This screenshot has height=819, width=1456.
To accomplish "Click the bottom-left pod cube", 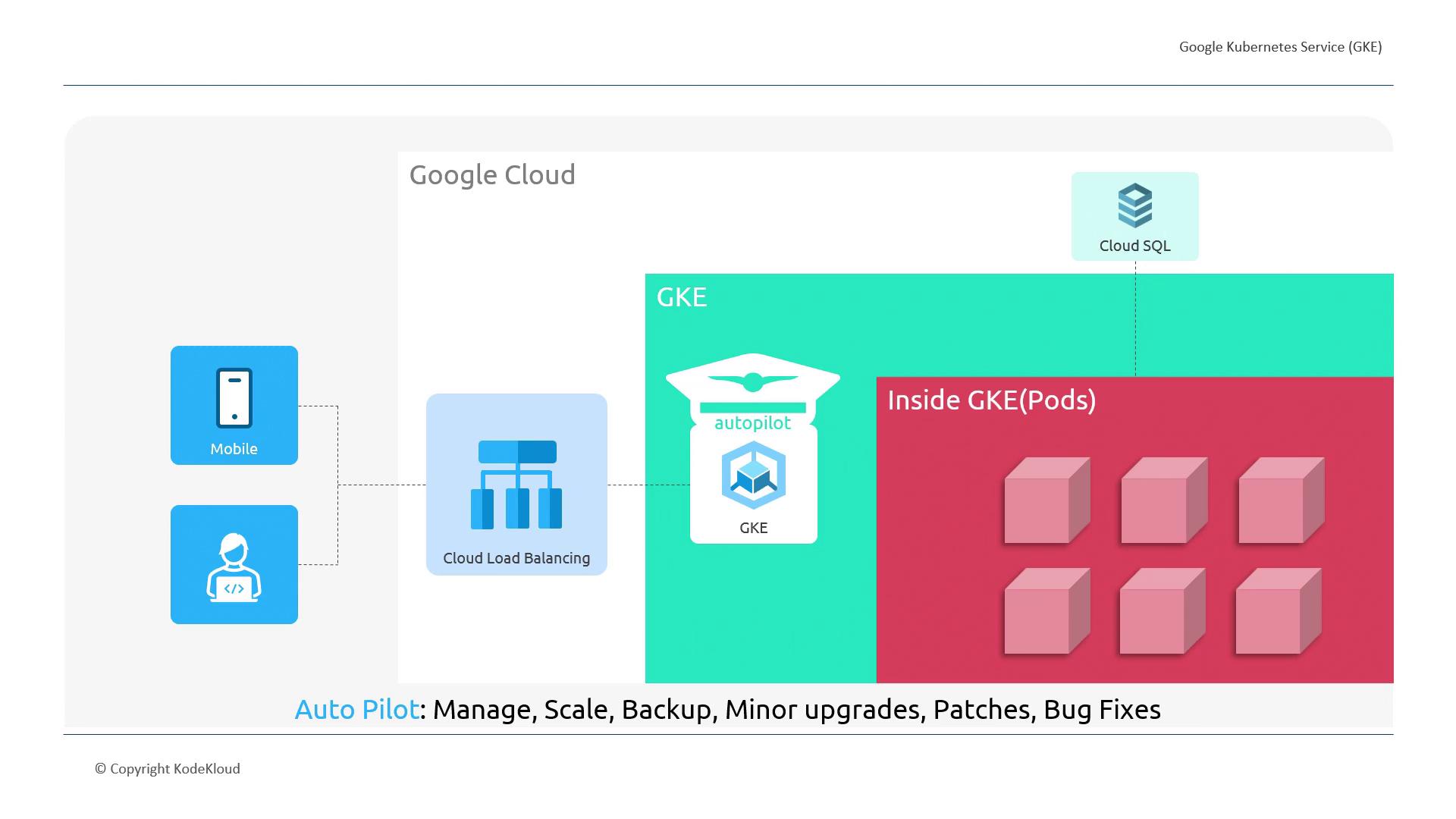I will point(1046,611).
